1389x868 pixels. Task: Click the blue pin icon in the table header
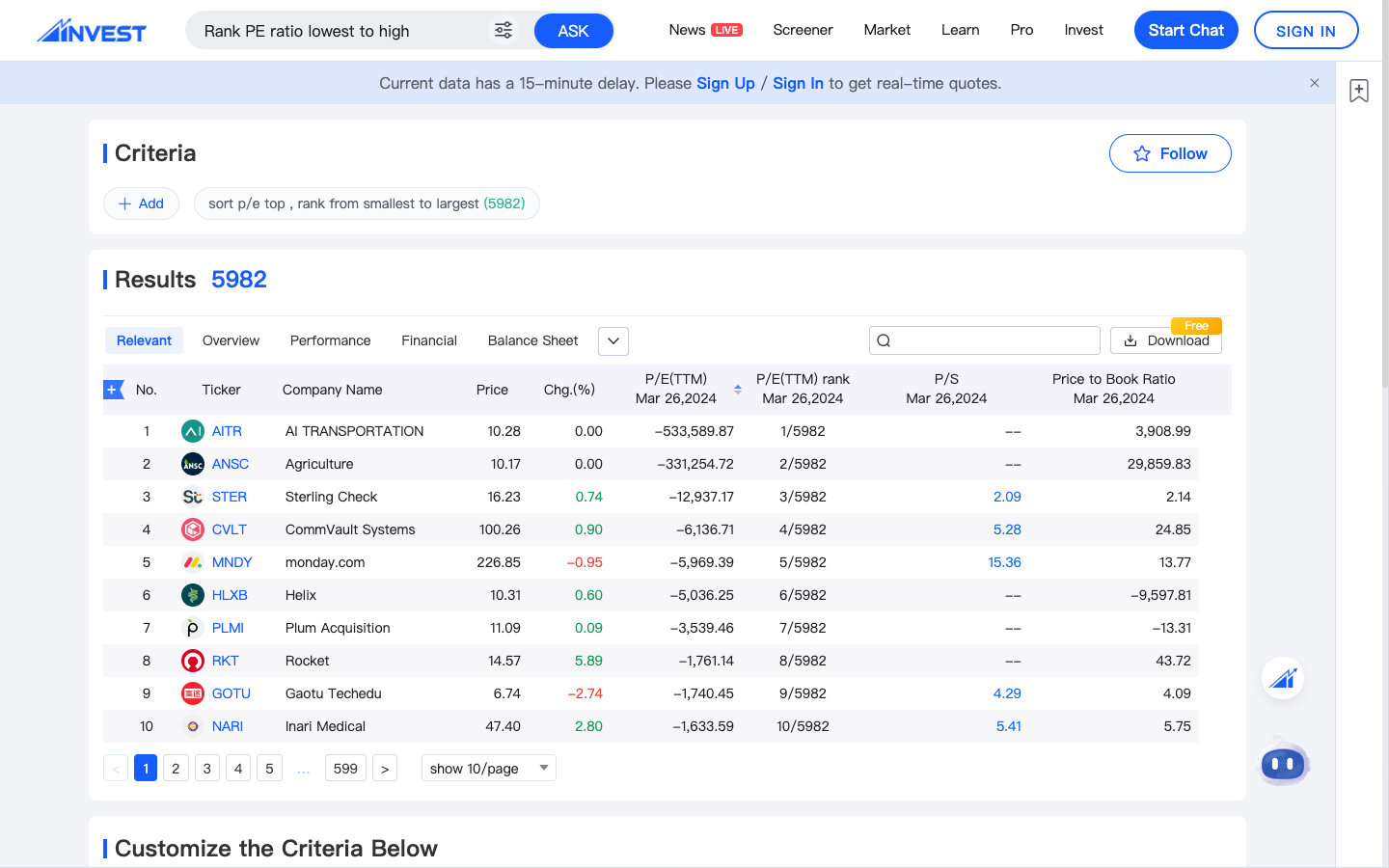113,390
